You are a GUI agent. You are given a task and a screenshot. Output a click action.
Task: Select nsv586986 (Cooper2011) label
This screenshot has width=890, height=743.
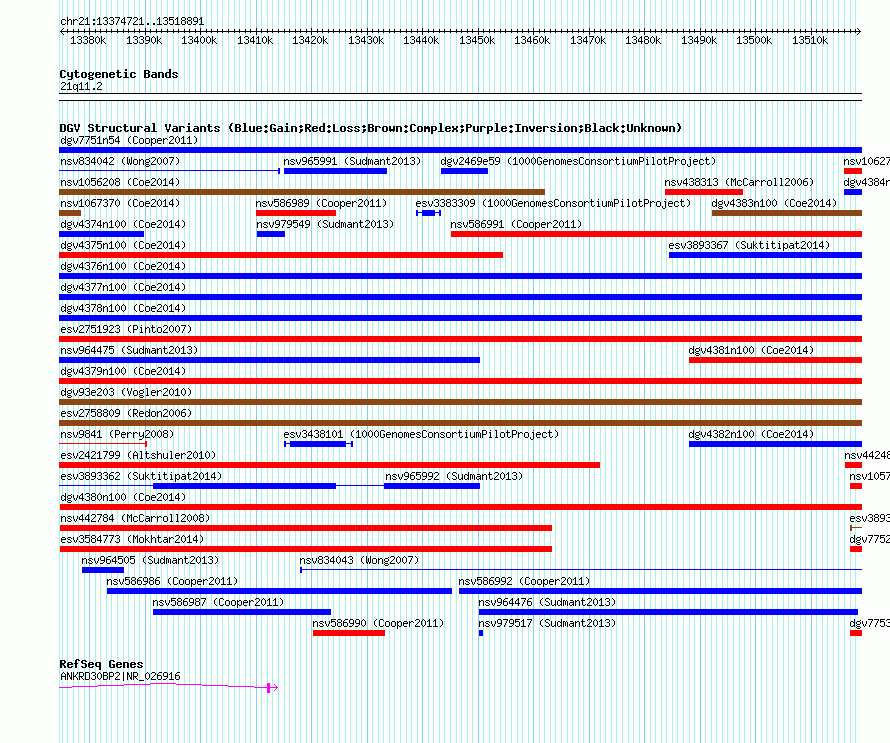tap(172, 581)
